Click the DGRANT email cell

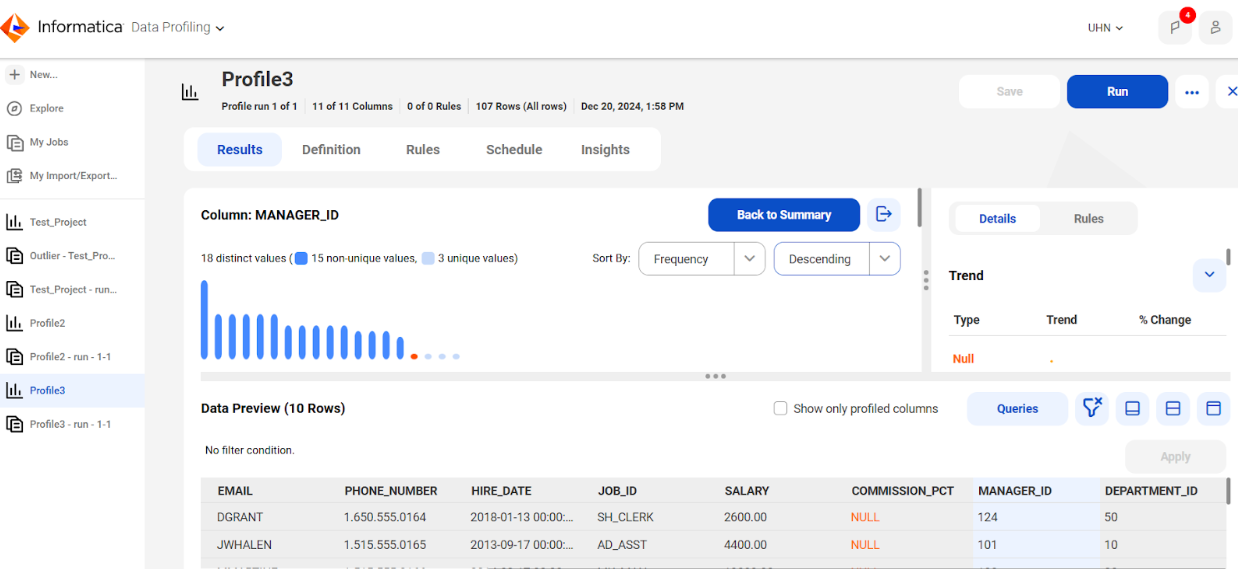[x=241, y=517]
